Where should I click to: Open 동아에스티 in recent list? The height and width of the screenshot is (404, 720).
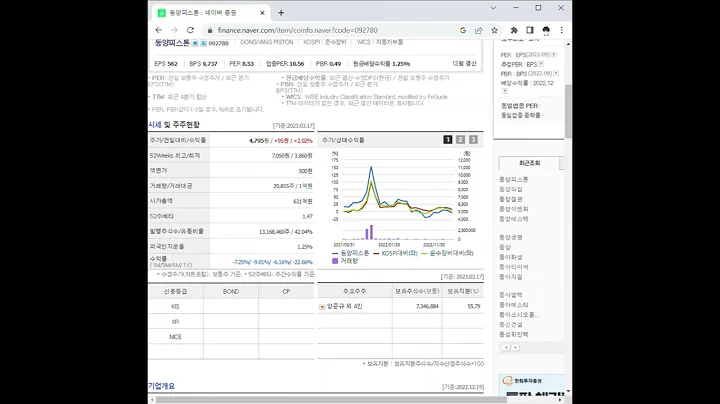(x=514, y=305)
